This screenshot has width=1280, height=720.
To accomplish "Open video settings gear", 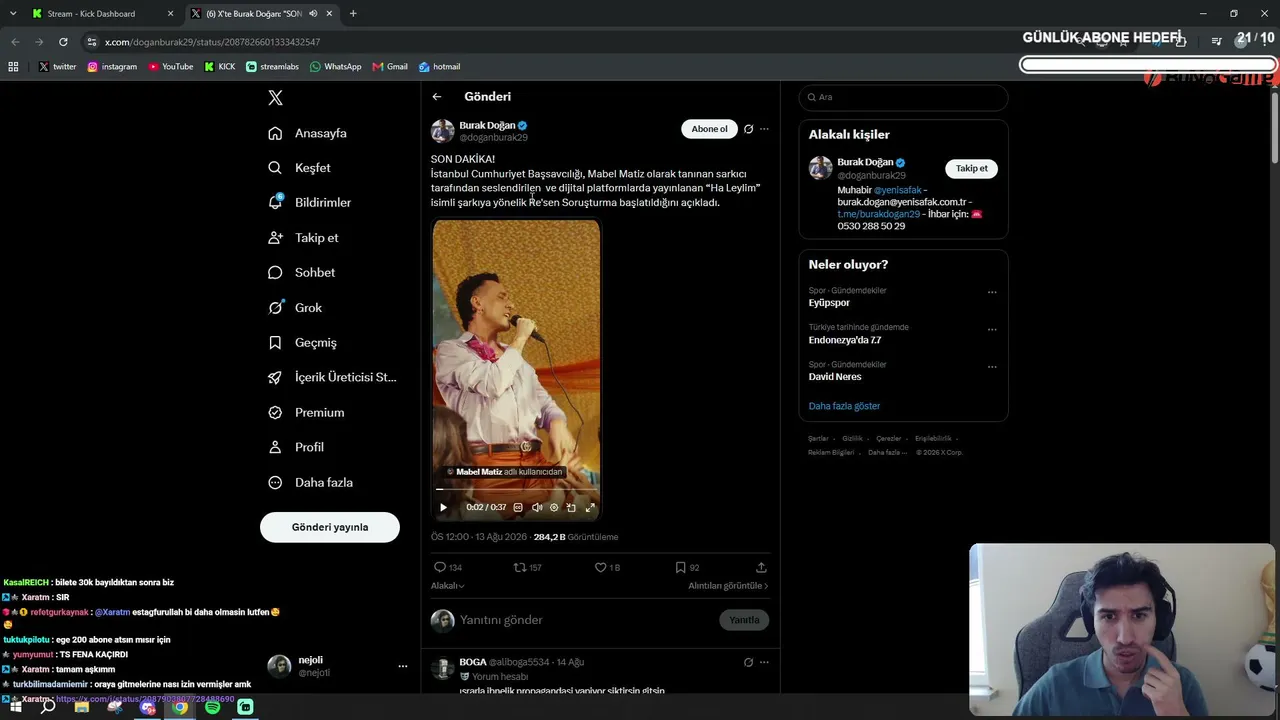I will click(x=554, y=508).
